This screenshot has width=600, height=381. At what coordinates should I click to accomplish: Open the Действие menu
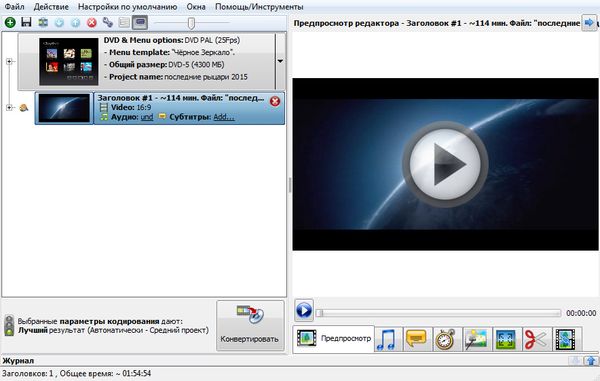[x=51, y=7]
